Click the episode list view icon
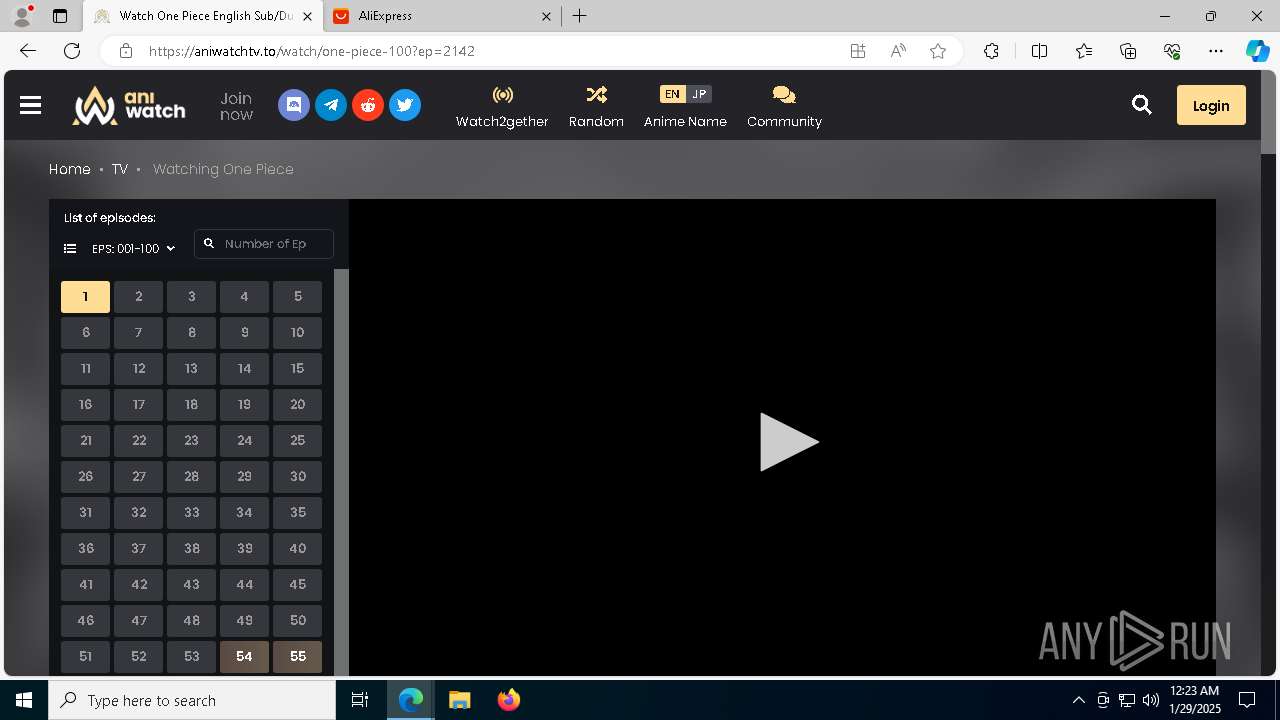This screenshot has height=720, width=1280. [70, 248]
